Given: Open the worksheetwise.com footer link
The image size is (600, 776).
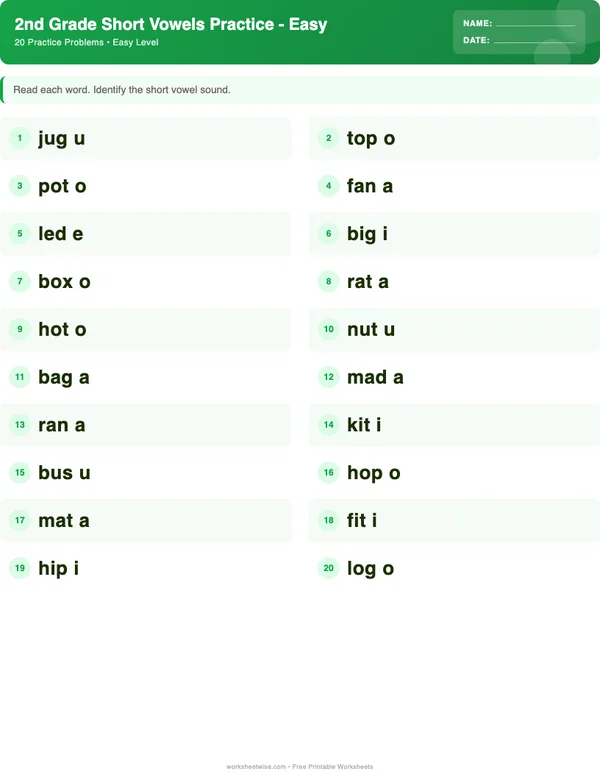Looking at the screenshot, I should (x=256, y=767).
